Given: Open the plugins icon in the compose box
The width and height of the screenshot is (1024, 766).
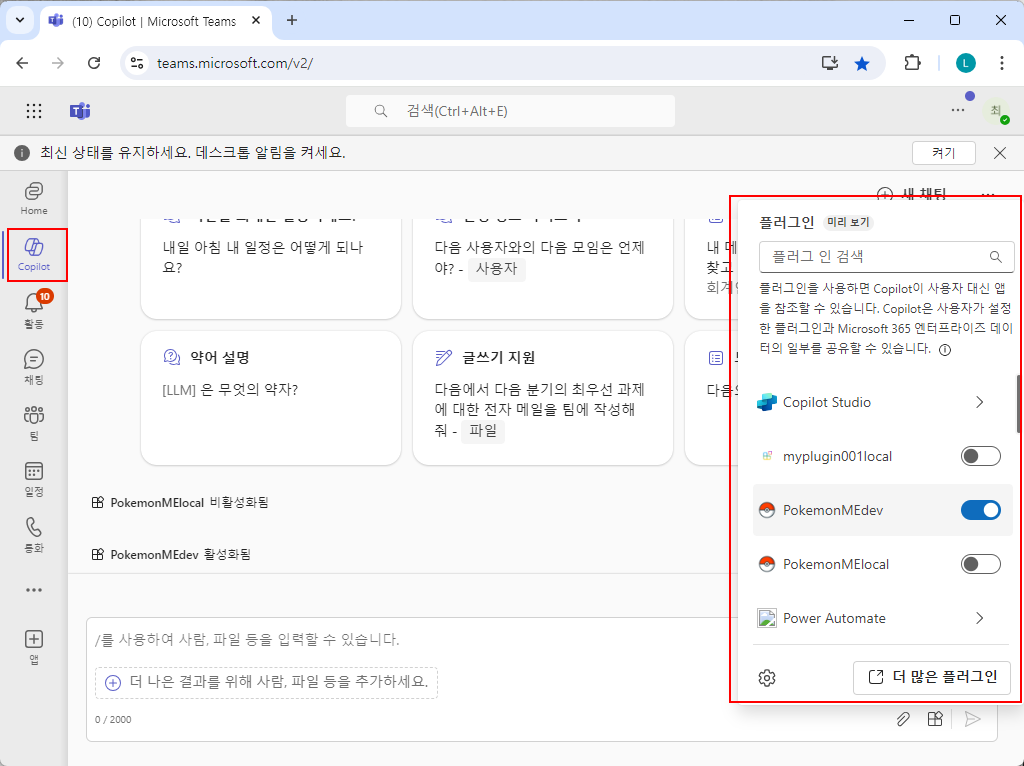Looking at the screenshot, I should coord(935,719).
